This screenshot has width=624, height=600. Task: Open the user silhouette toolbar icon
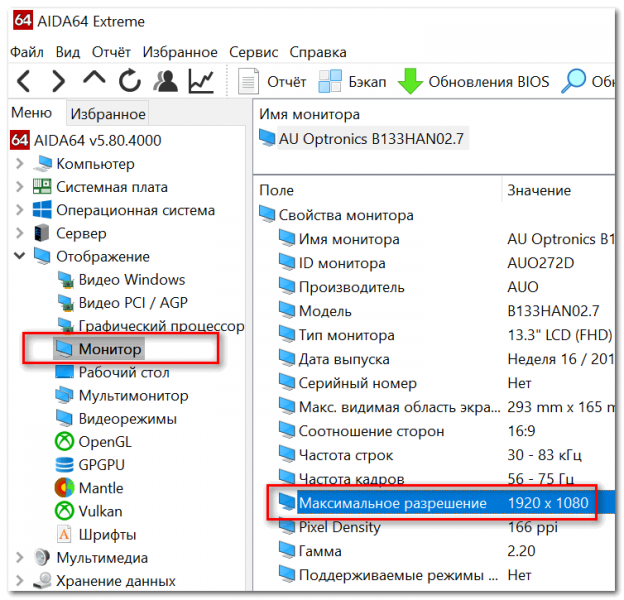(x=165, y=81)
